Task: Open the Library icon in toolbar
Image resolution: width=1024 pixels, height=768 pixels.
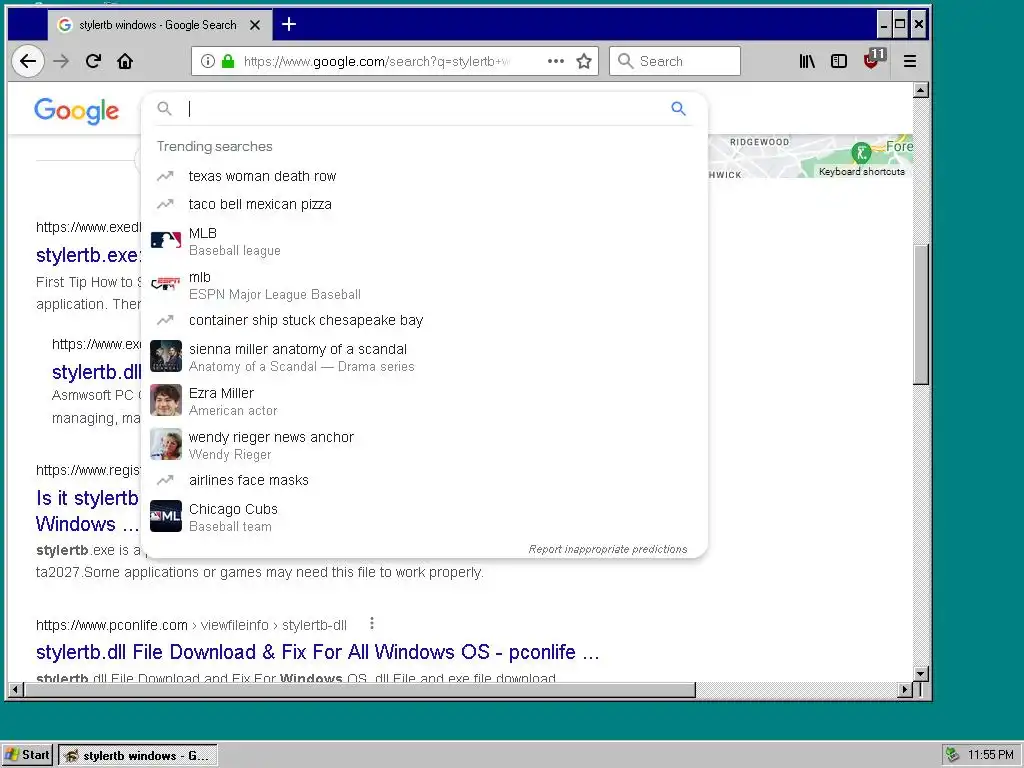Action: (807, 61)
